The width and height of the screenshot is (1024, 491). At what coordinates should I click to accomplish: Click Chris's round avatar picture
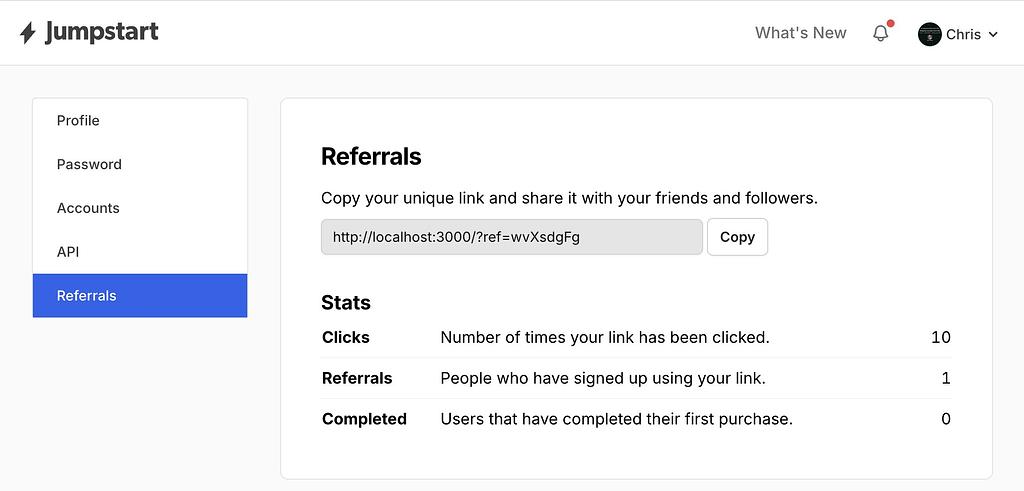(x=929, y=34)
